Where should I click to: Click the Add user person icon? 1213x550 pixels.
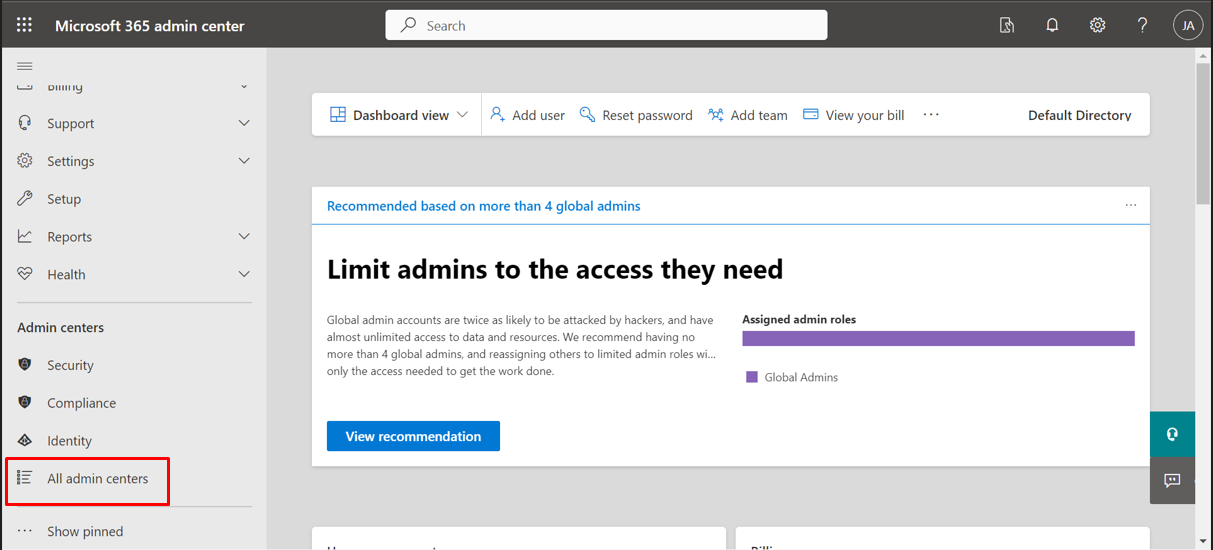click(x=497, y=115)
